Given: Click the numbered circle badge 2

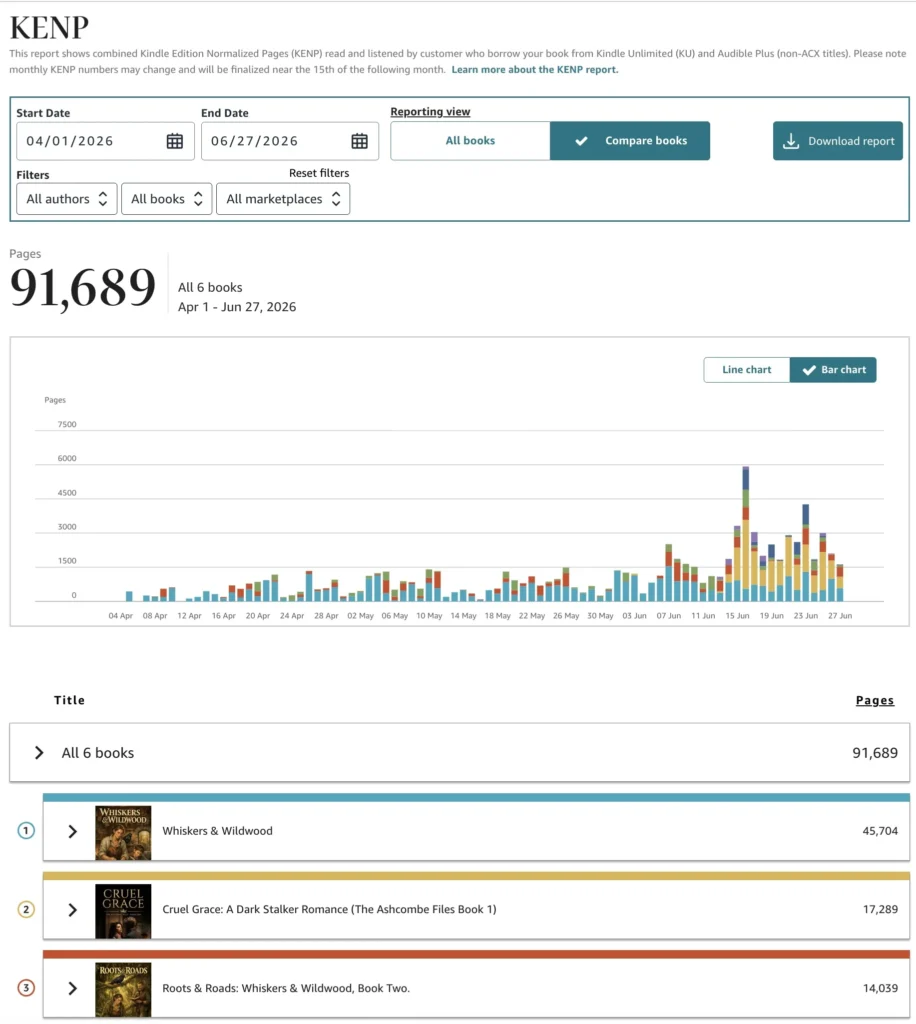Looking at the screenshot, I should (26, 909).
